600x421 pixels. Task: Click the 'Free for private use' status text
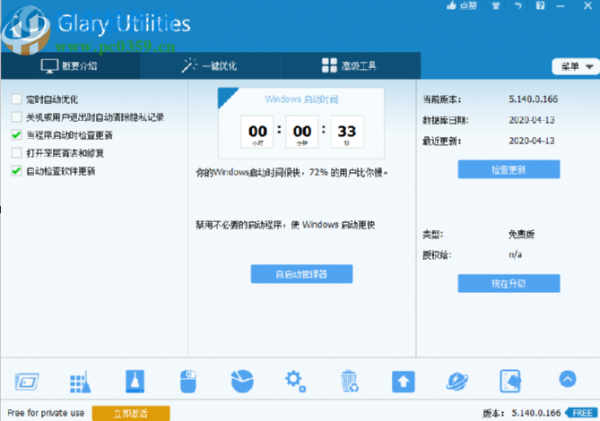tap(46, 413)
